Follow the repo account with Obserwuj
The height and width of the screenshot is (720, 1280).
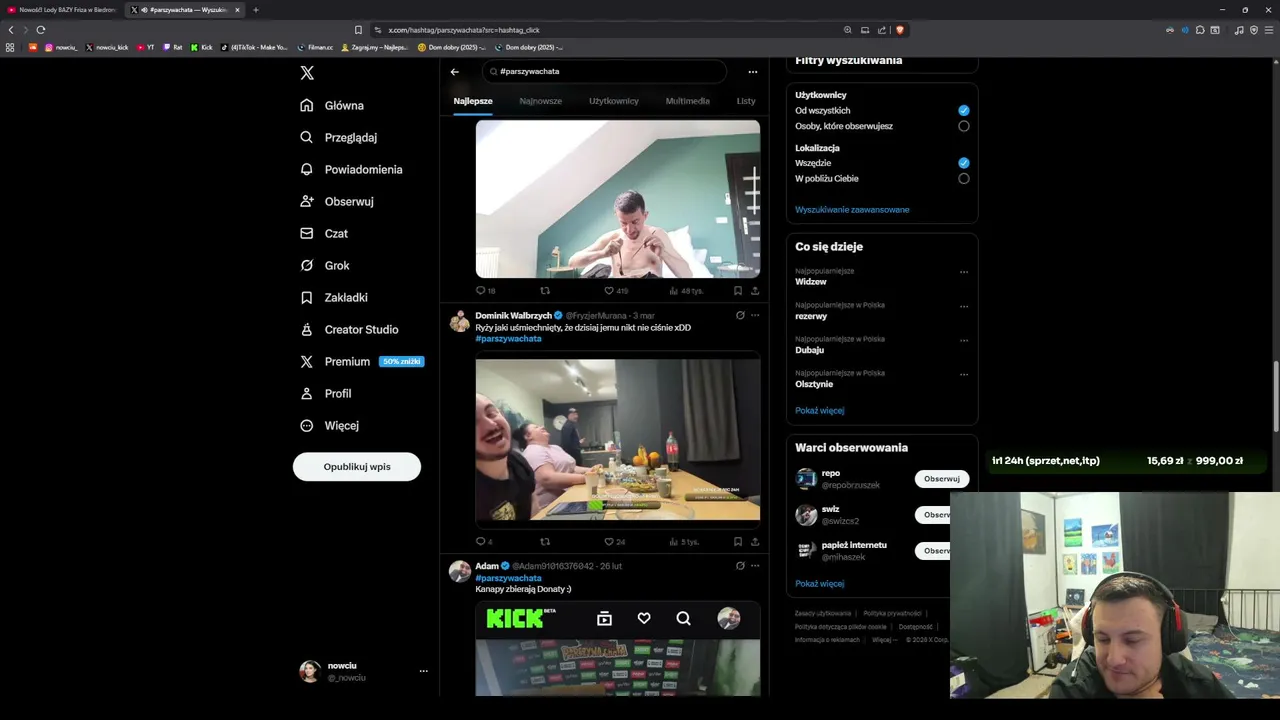point(942,479)
